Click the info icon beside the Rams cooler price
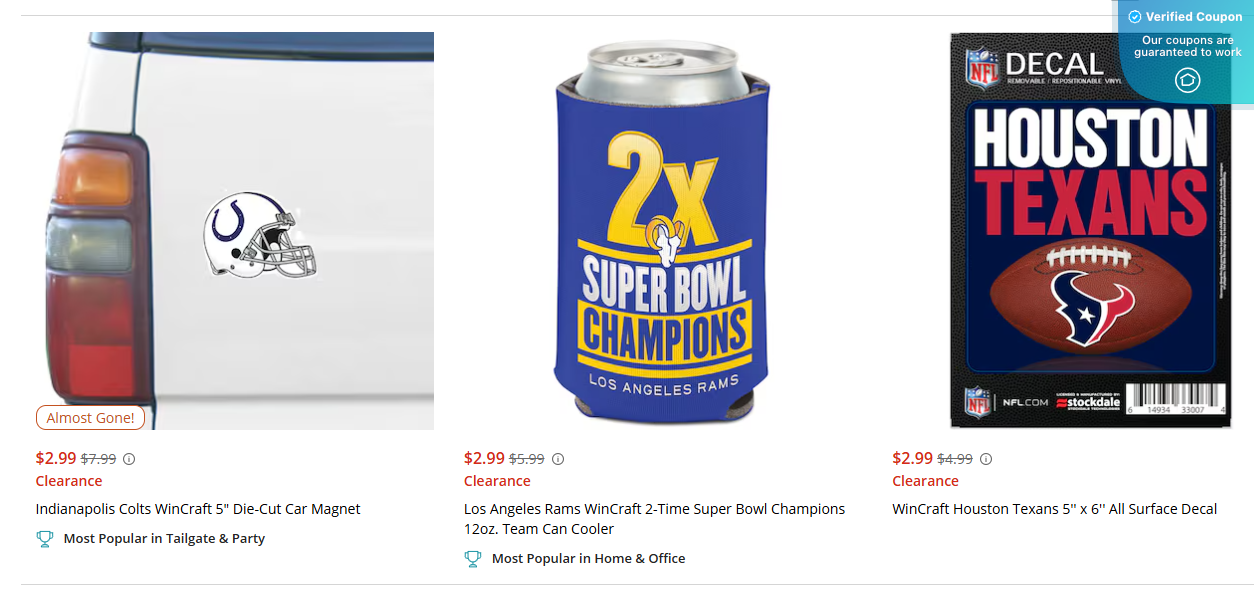 (558, 458)
